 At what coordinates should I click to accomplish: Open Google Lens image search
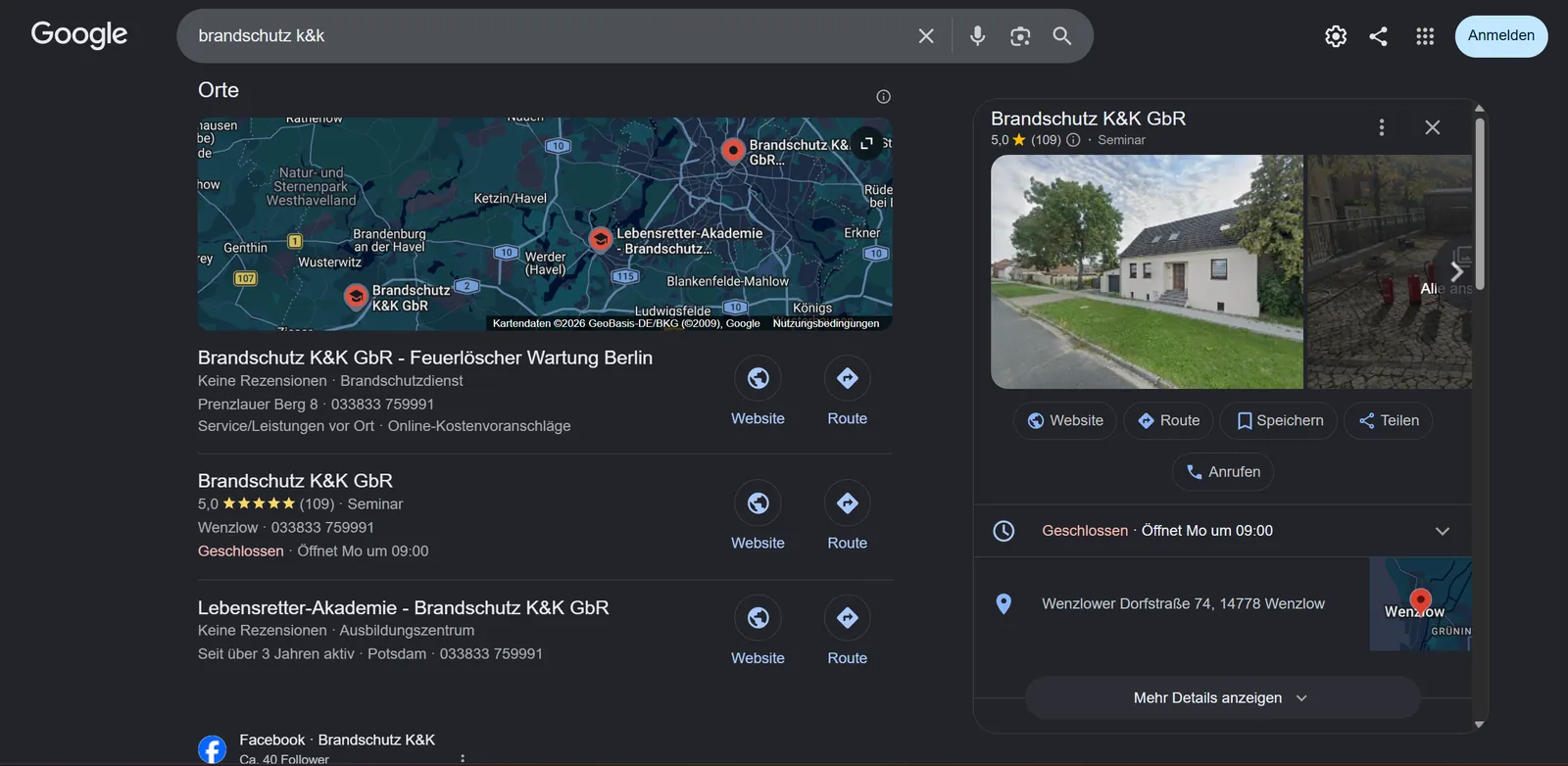(1020, 36)
